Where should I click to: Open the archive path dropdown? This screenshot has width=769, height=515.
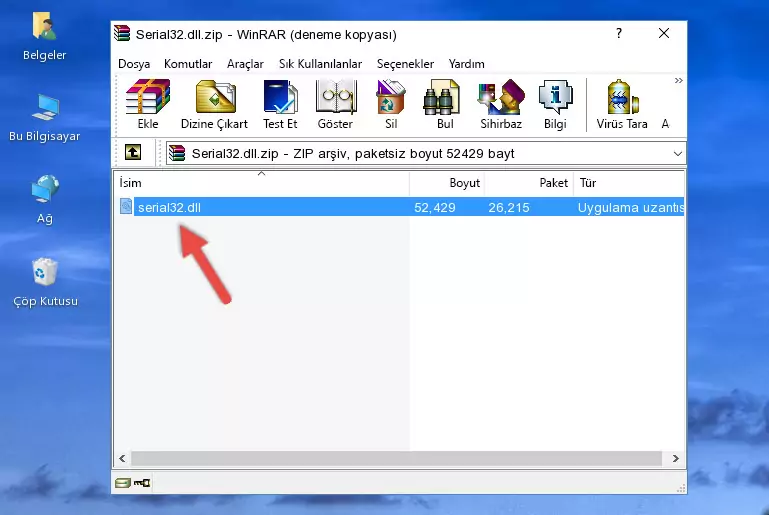(x=677, y=154)
